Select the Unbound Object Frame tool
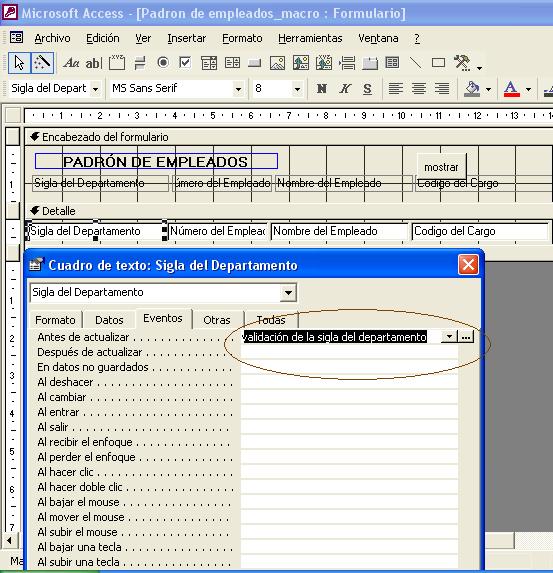 click(x=301, y=63)
